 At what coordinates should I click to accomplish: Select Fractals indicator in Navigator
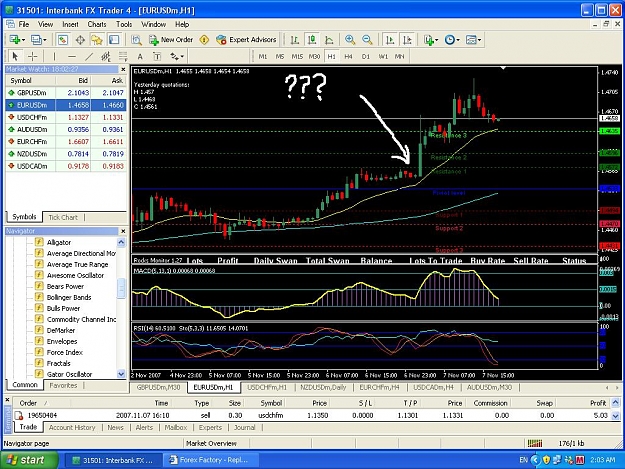[58, 363]
